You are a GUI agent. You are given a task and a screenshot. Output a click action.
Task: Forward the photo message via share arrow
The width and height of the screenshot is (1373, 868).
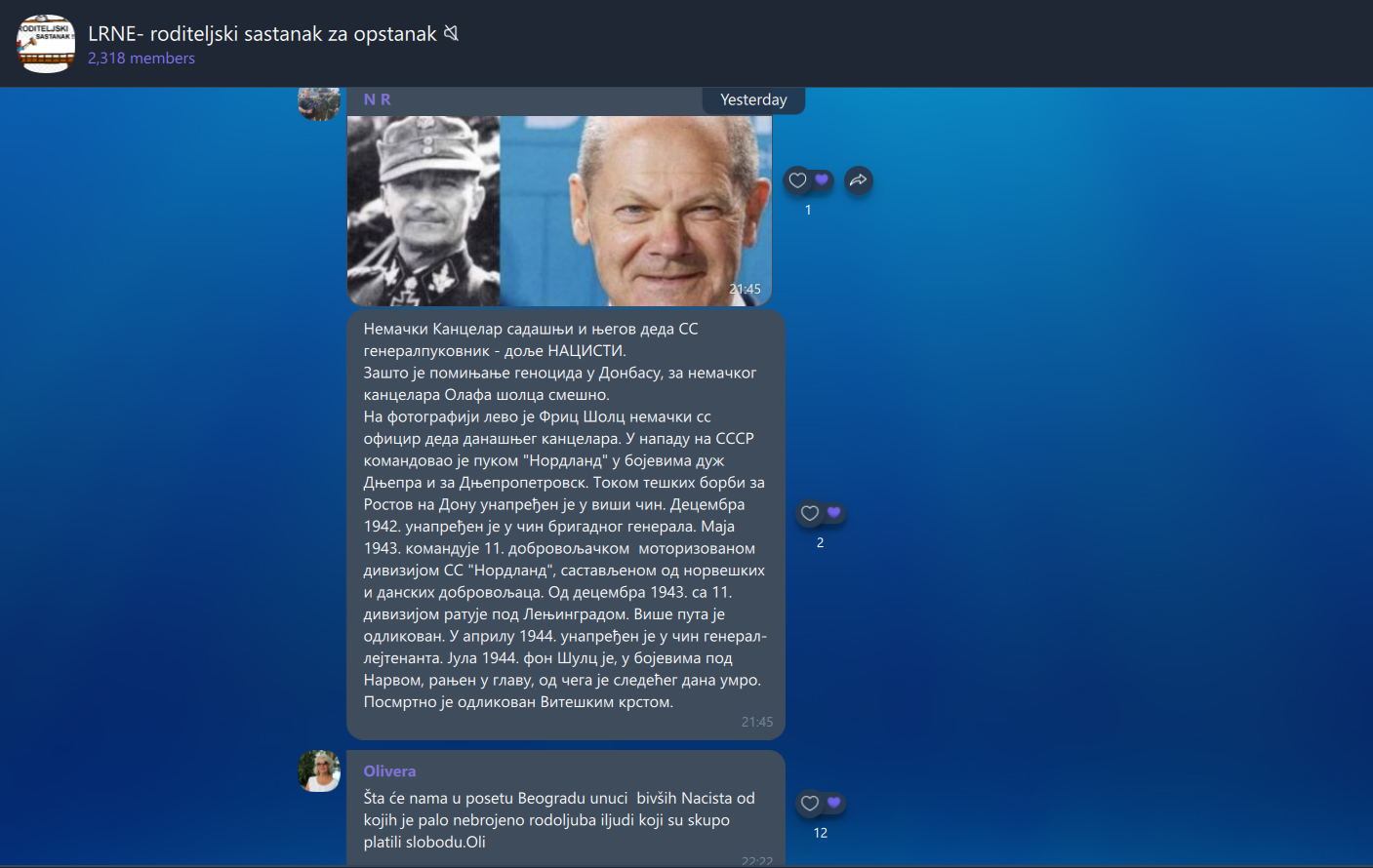tap(858, 179)
